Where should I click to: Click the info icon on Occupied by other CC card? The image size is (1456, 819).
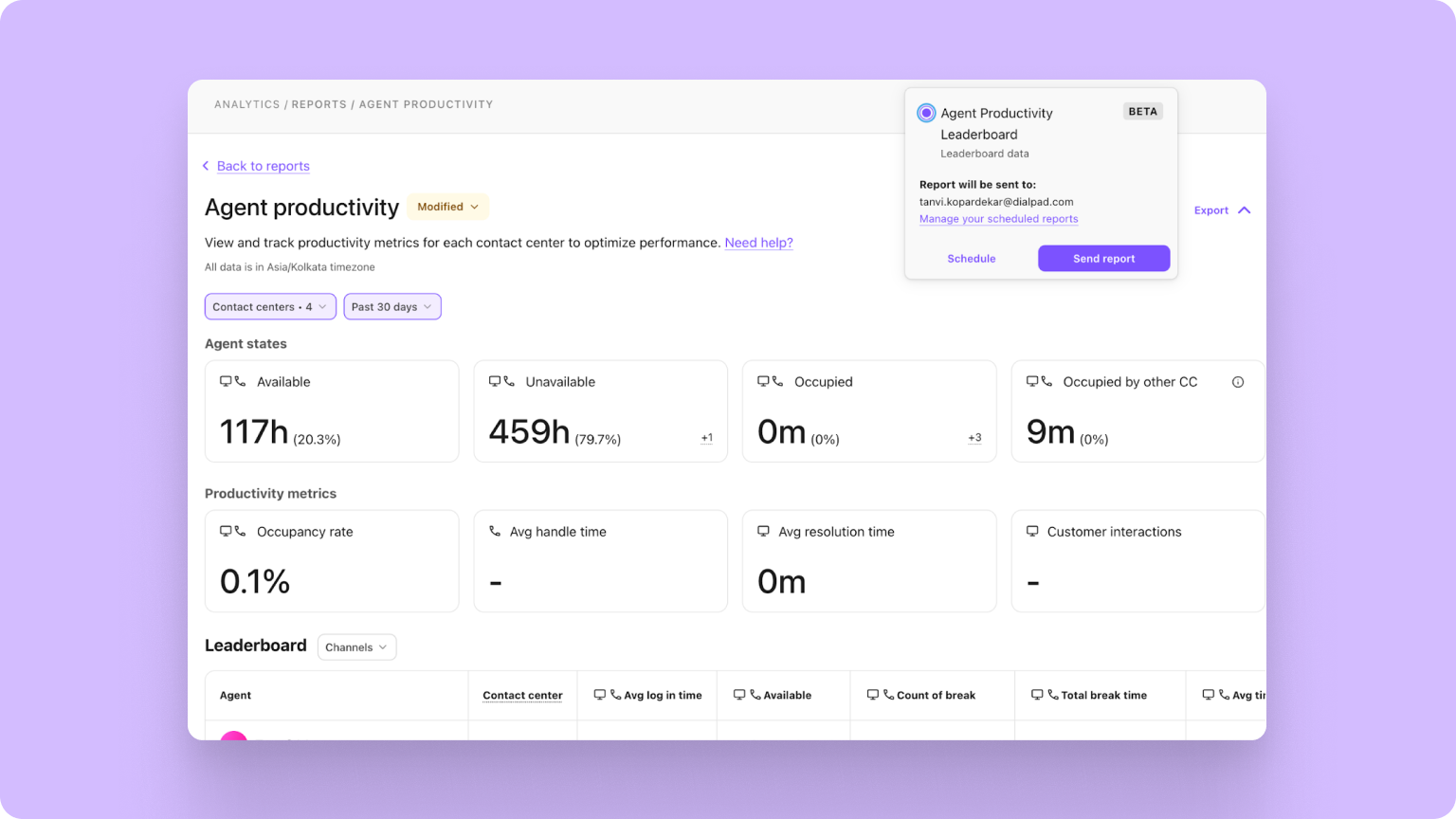pos(1238,381)
